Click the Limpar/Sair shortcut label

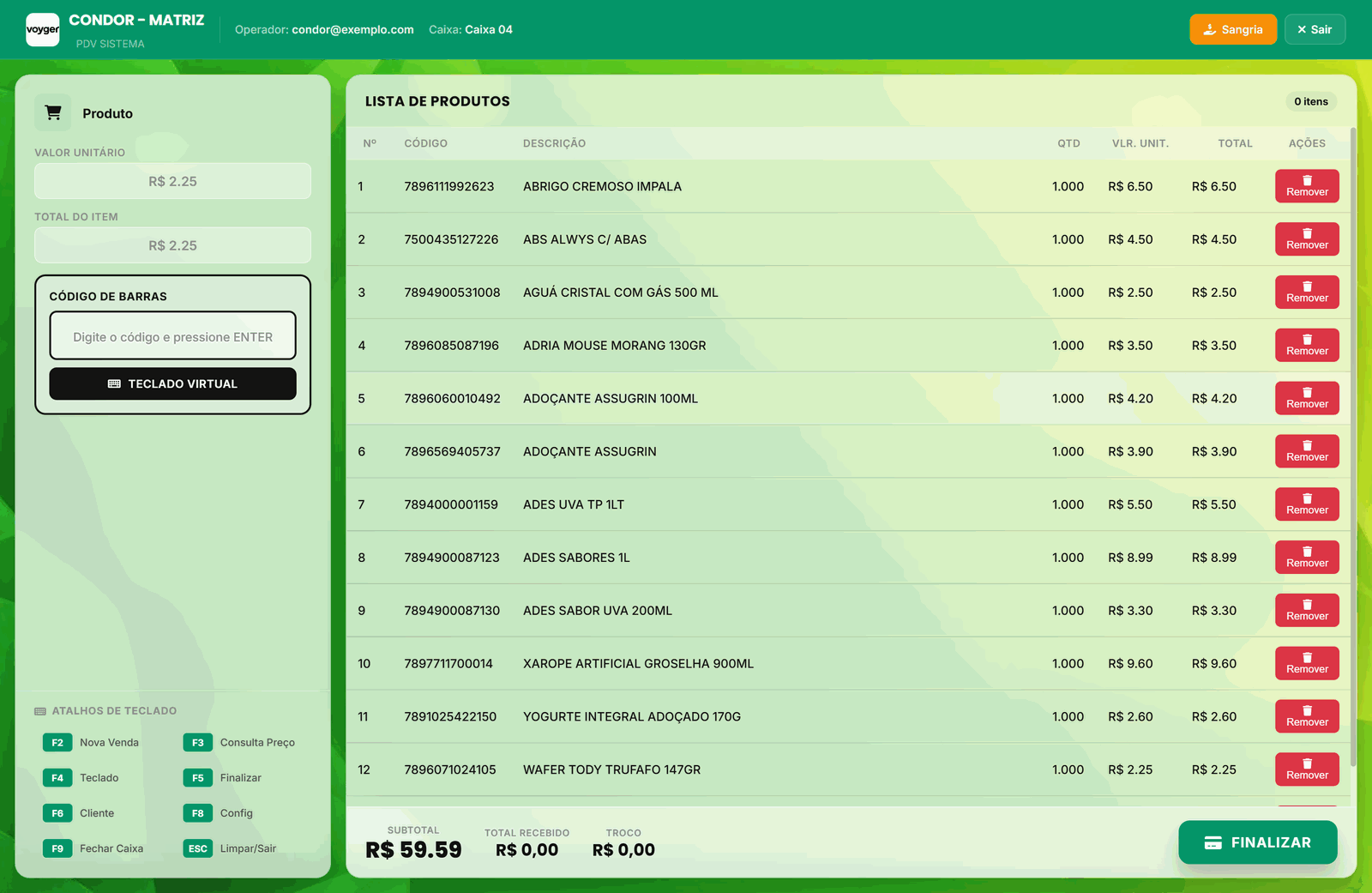click(248, 848)
